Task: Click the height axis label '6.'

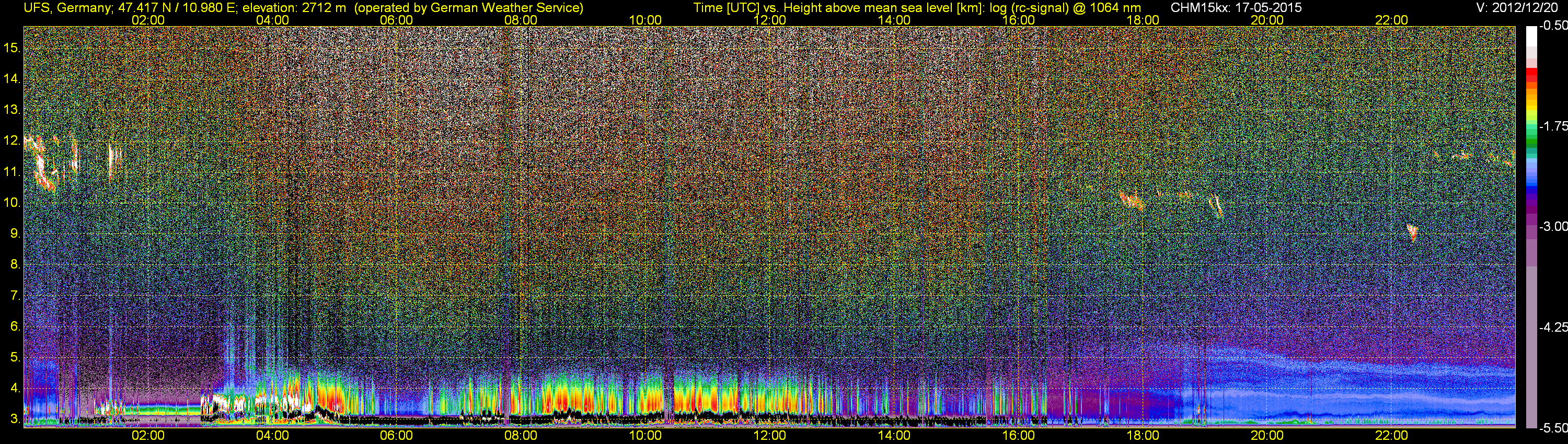Action: coord(15,326)
